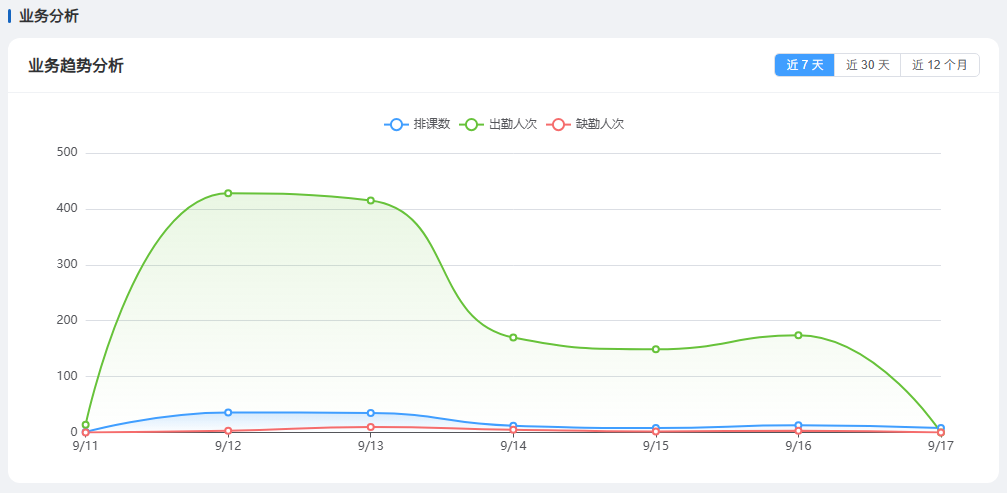Click the 业务趋势分析 card title

[x=76, y=65]
